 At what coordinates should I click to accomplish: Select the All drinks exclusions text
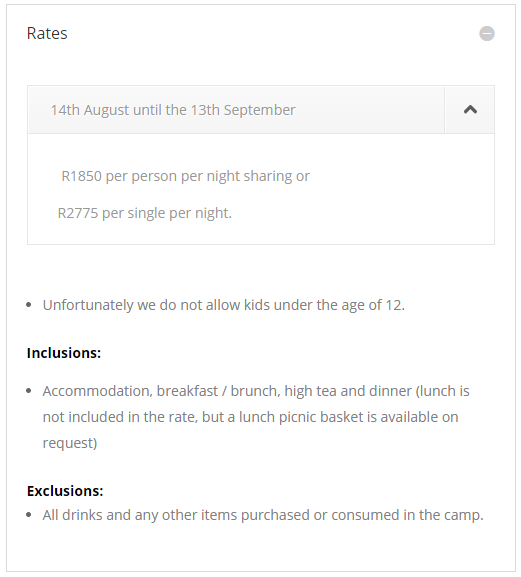tap(263, 515)
